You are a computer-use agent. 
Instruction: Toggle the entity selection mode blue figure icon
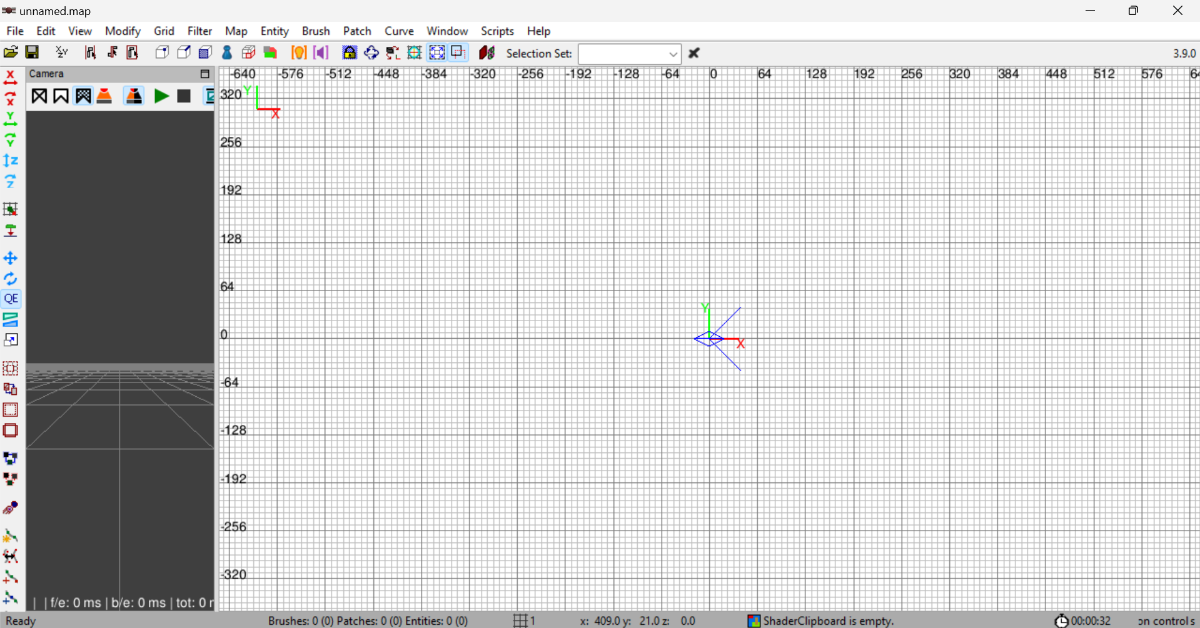227,52
